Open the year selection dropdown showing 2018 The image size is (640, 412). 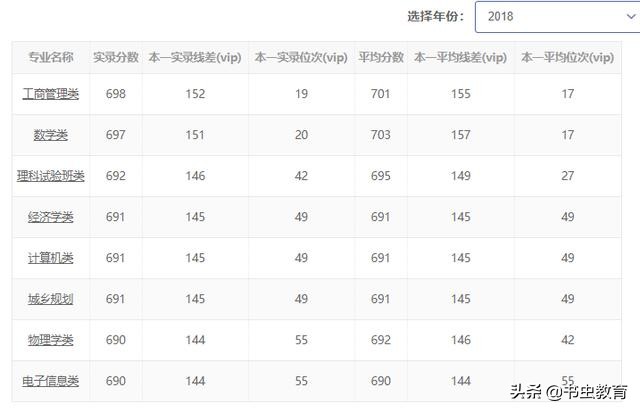[558, 17]
